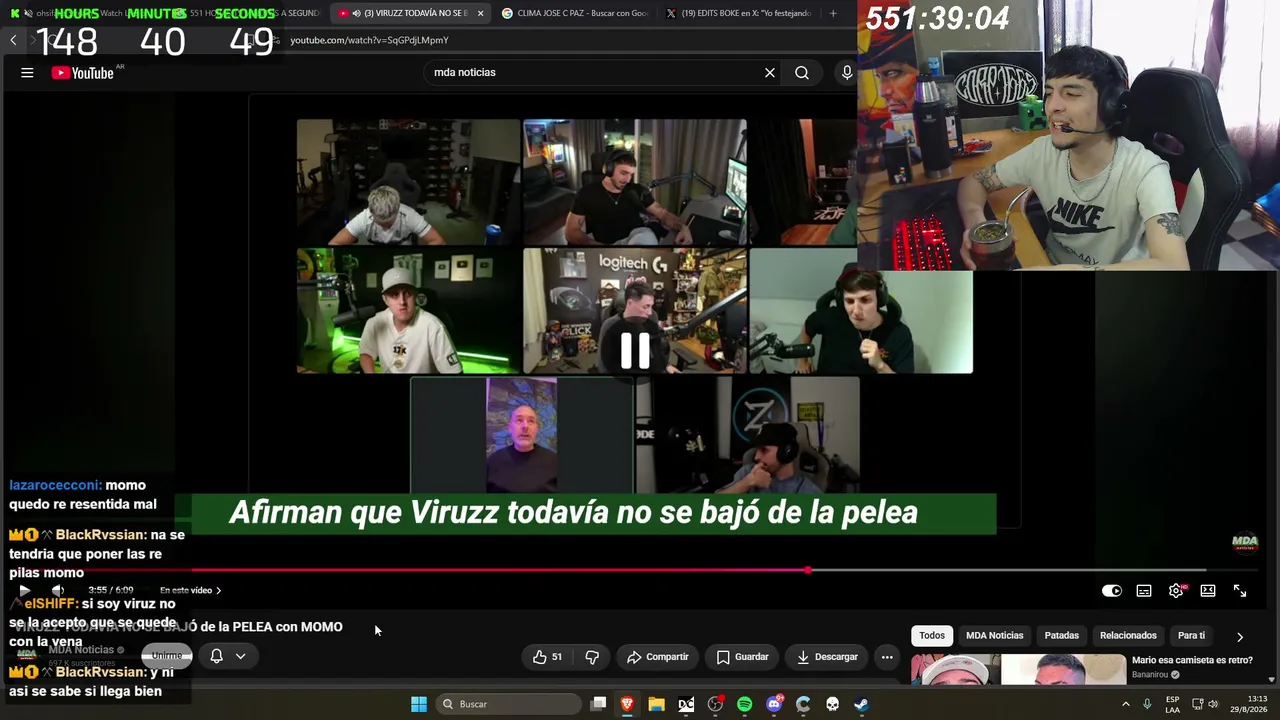Image resolution: width=1280 pixels, height=720 pixels.
Task: Open the ESP LAA language switcher
Action: tap(1172, 704)
